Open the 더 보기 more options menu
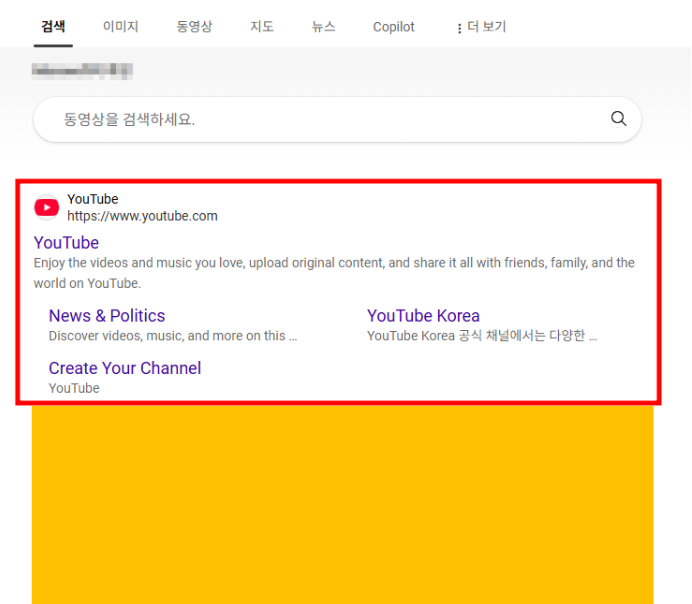This screenshot has height=604, width=692. (x=481, y=27)
